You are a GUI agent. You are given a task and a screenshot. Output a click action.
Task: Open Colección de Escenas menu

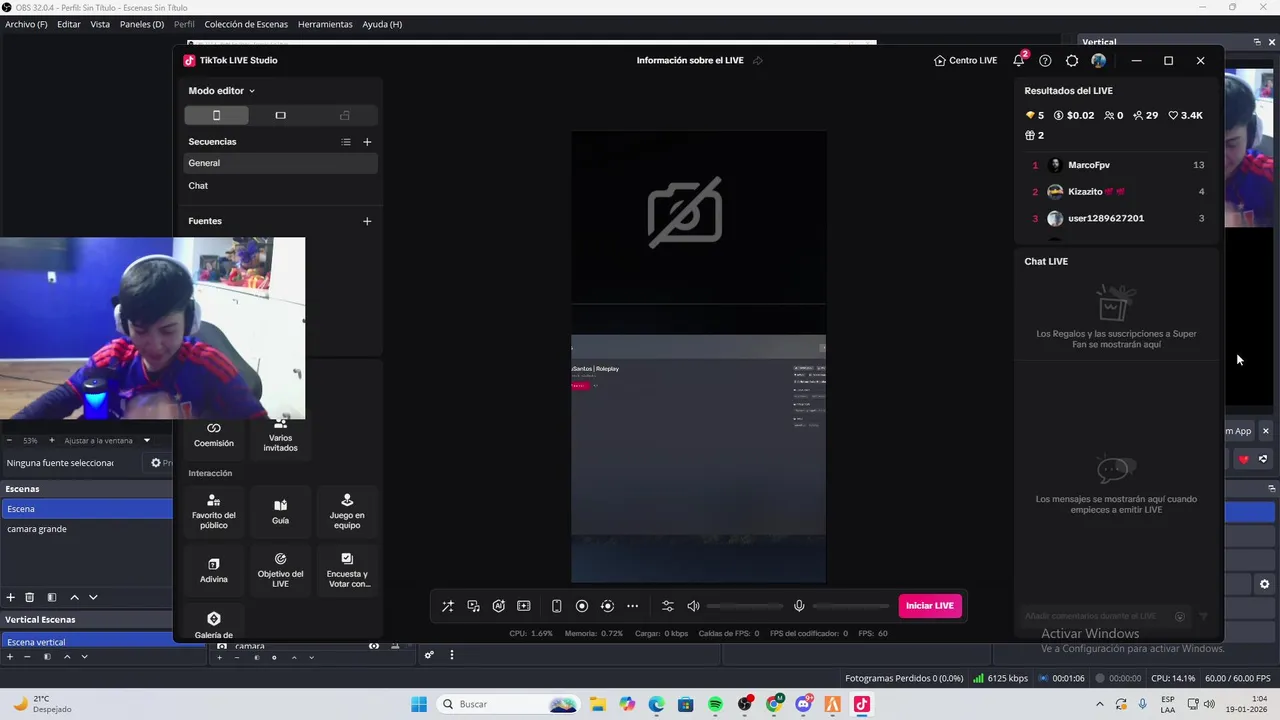tap(246, 24)
